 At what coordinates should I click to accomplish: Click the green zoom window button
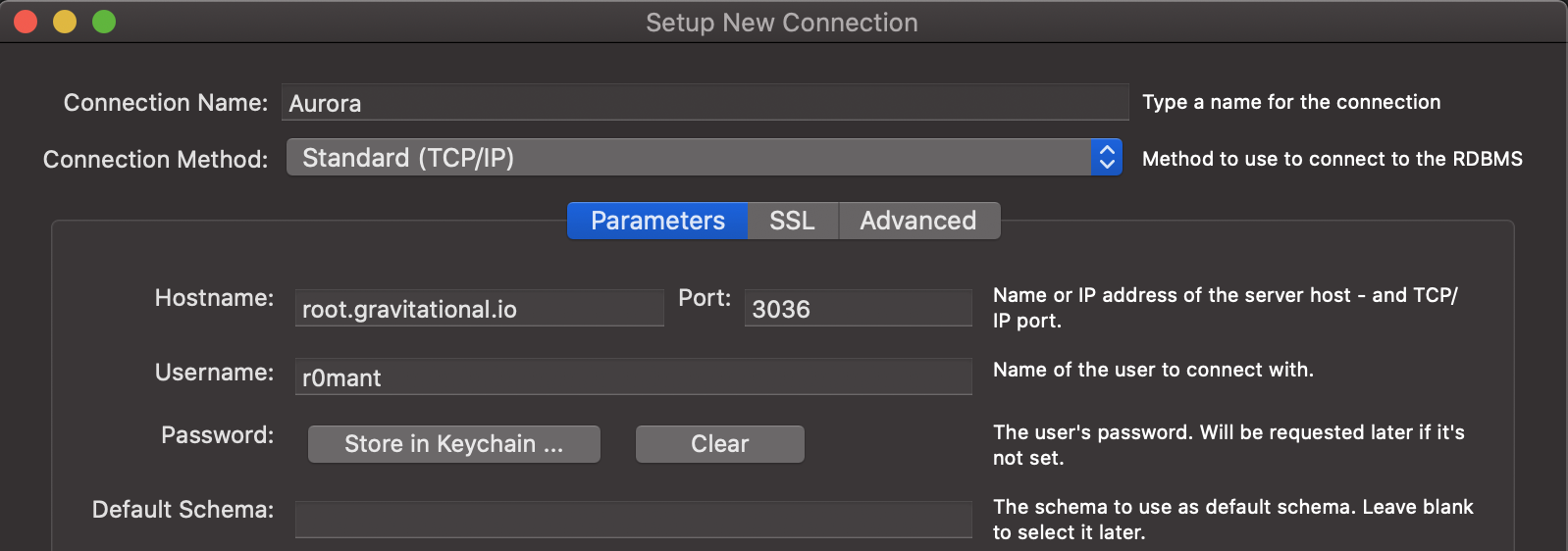point(104,22)
